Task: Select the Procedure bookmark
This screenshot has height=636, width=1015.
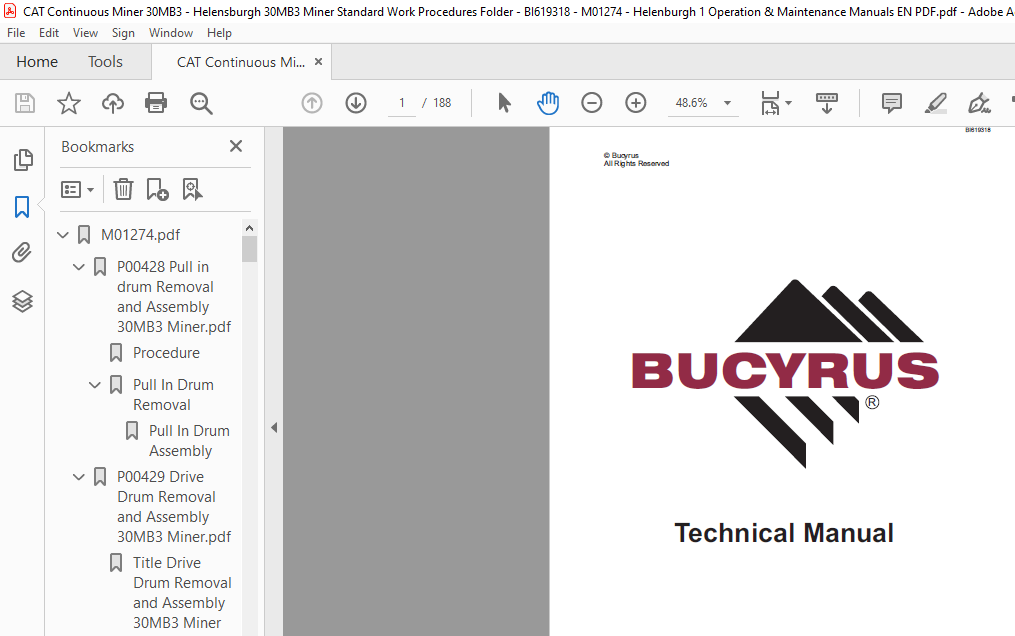Action: pyautogui.click(x=166, y=353)
